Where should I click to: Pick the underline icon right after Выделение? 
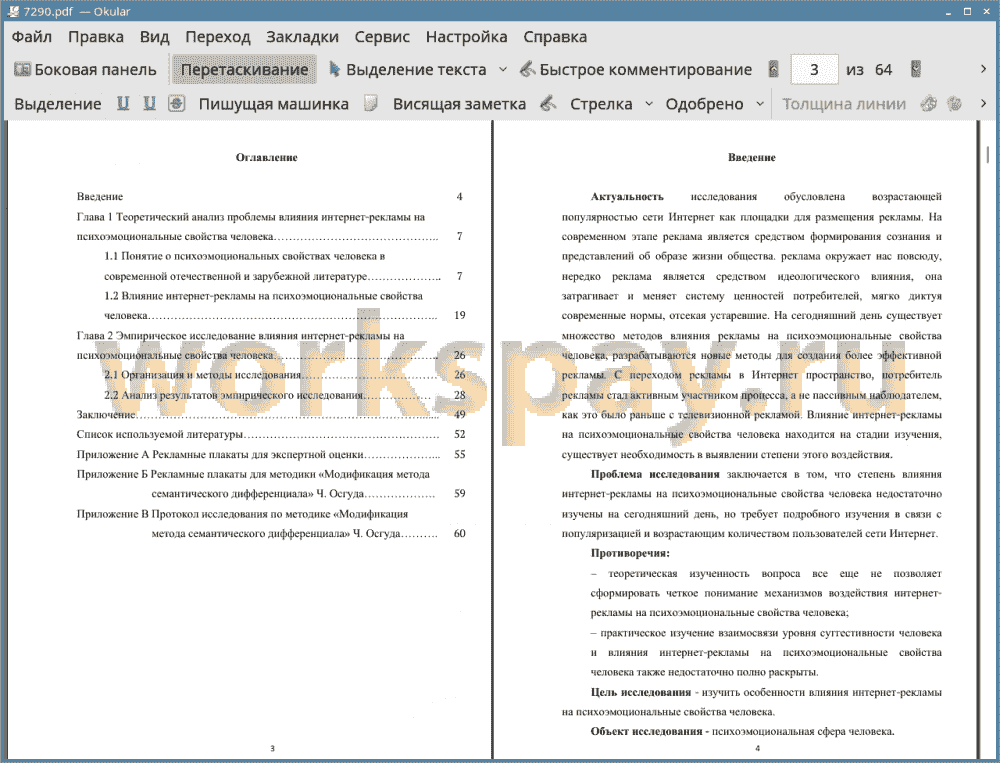123,104
